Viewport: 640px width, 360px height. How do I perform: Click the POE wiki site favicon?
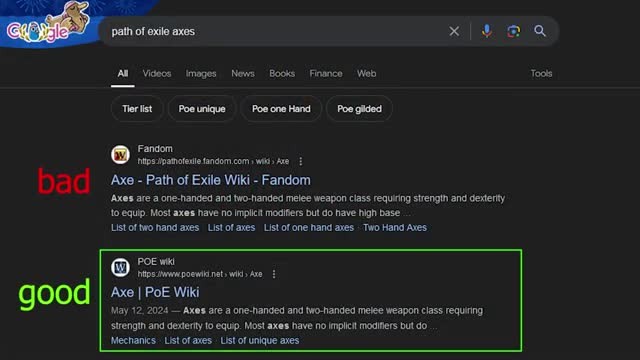pos(120,267)
